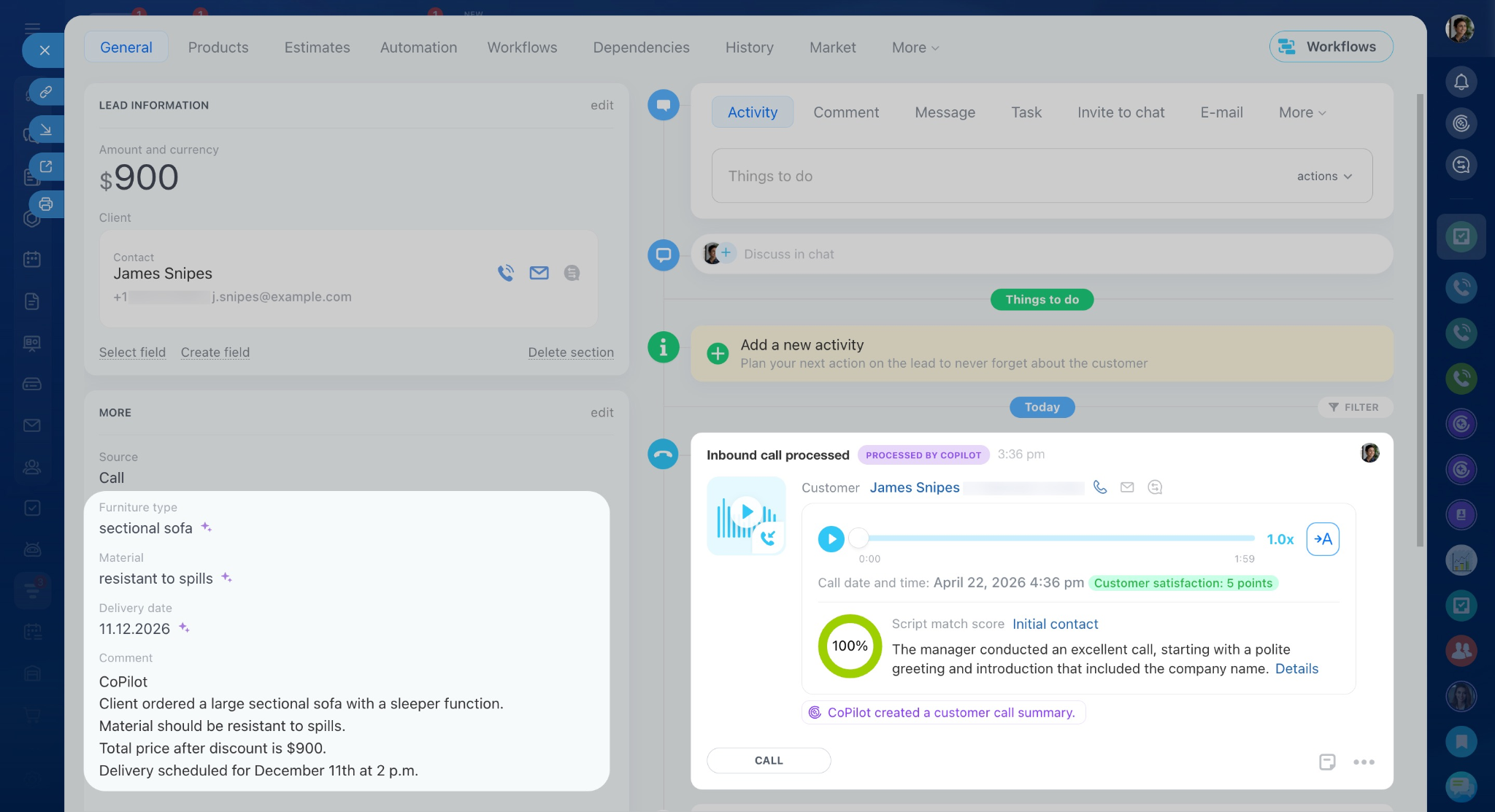The image size is (1495, 812).
Task: Call James Snipes via the contact phone icon
Action: point(506,273)
